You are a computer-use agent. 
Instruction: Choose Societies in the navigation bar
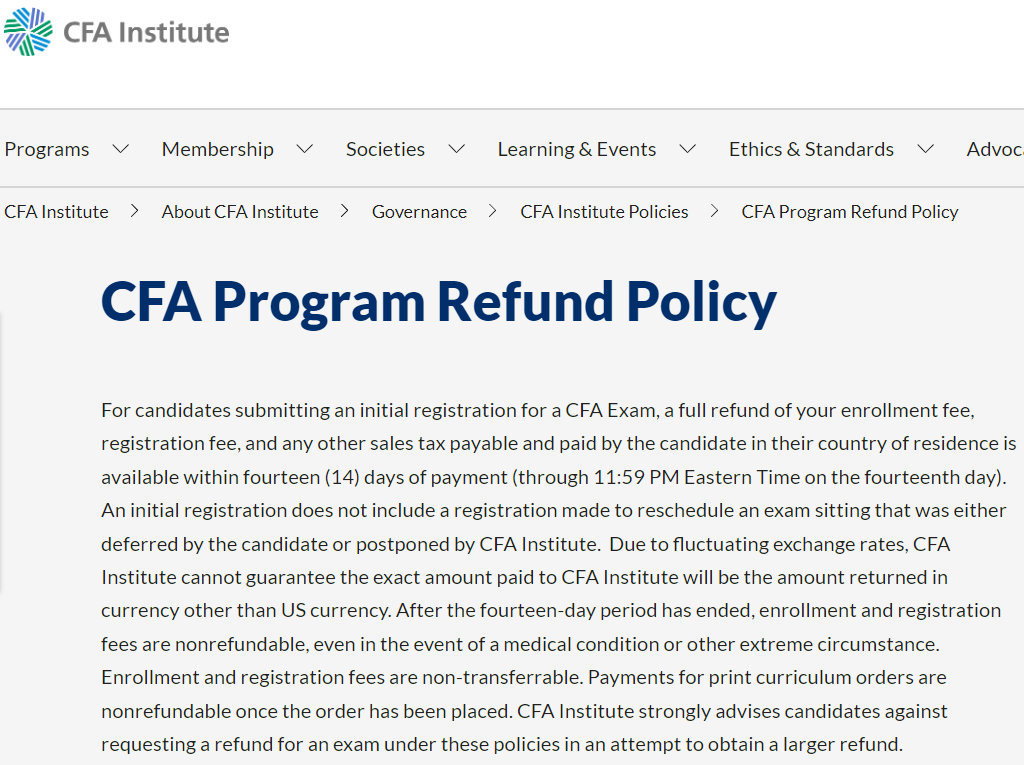[385, 149]
